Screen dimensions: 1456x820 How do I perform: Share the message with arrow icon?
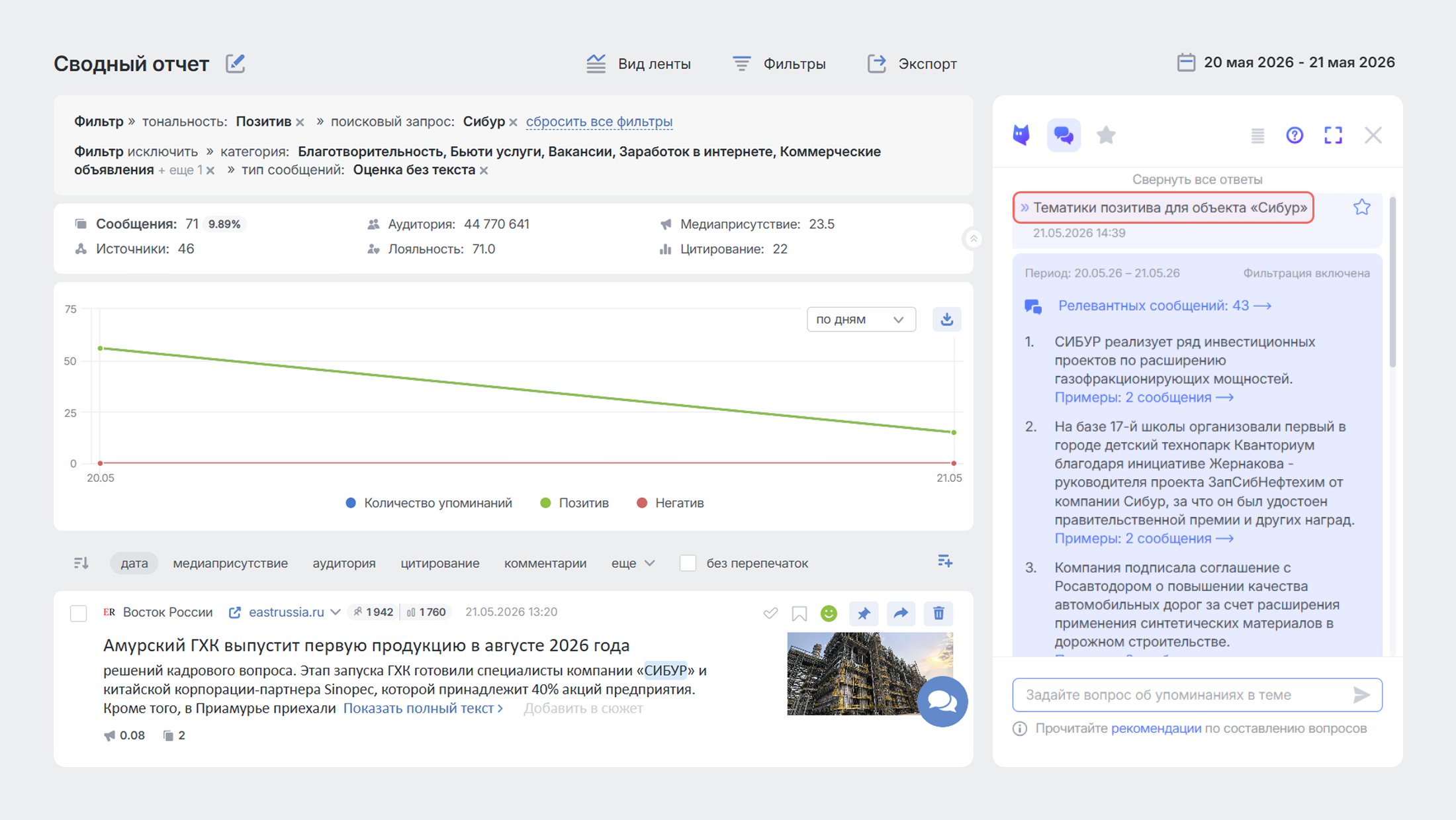click(x=901, y=614)
